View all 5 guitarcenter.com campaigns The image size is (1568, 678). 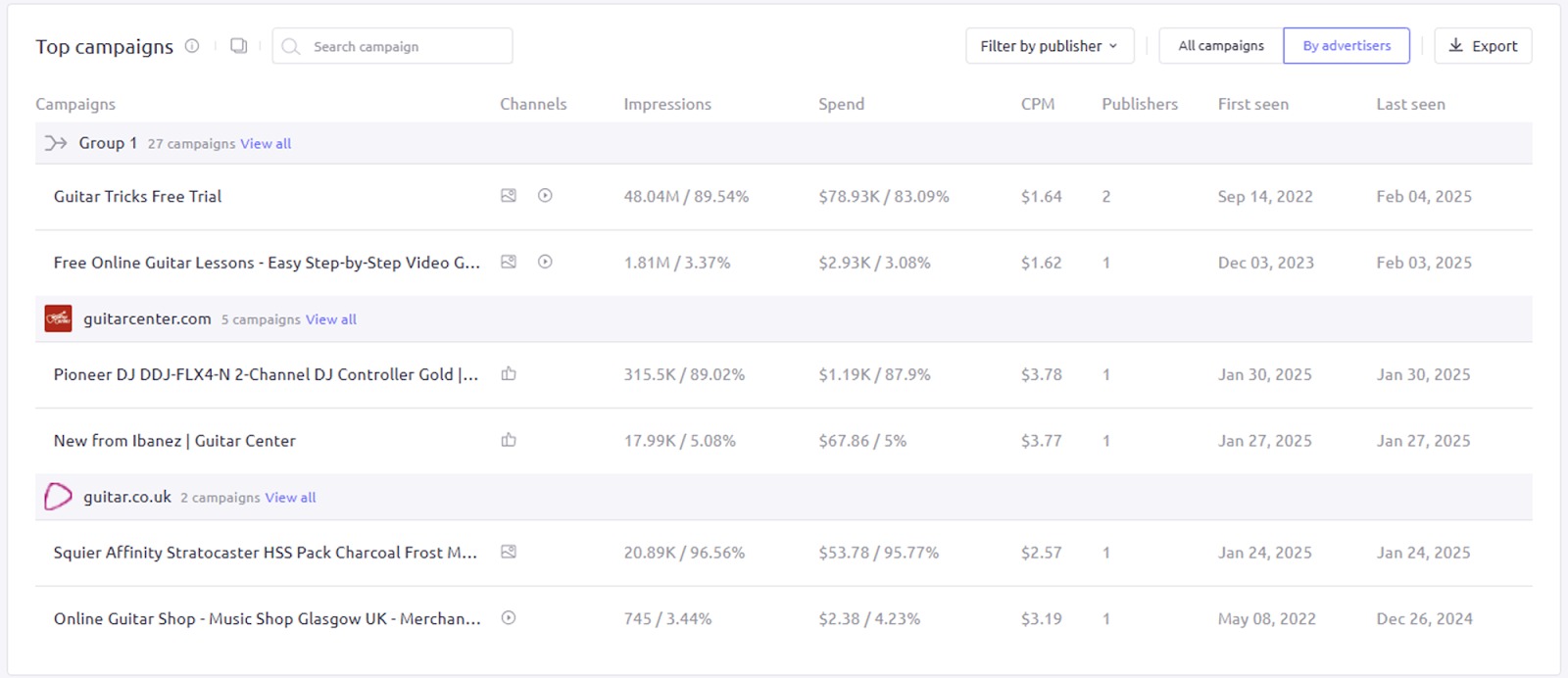(x=330, y=319)
